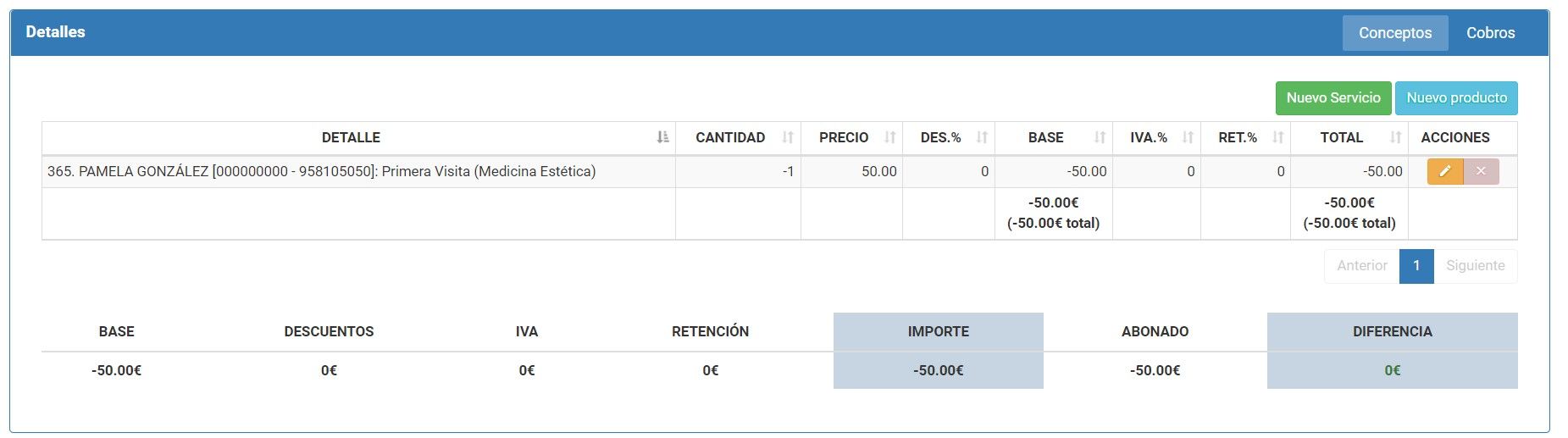Sort by IVA.% column sort arrows
1568x438 pixels.
coord(1188,137)
